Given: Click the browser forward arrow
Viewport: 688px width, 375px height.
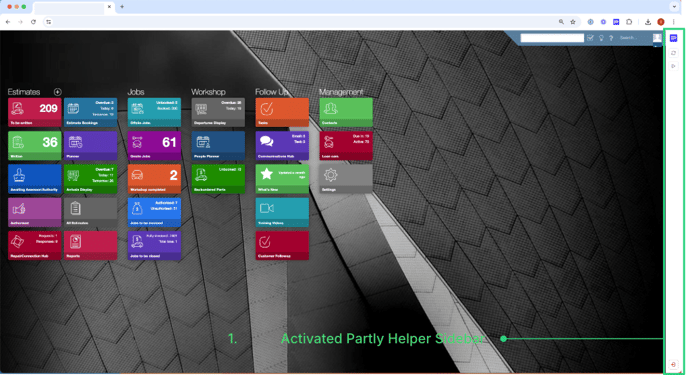Looking at the screenshot, I should (x=20, y=22).
